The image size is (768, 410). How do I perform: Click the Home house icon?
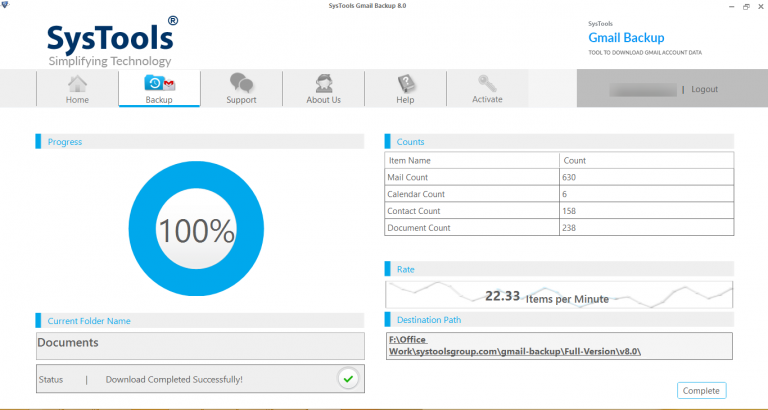click(x=77, y=84)
